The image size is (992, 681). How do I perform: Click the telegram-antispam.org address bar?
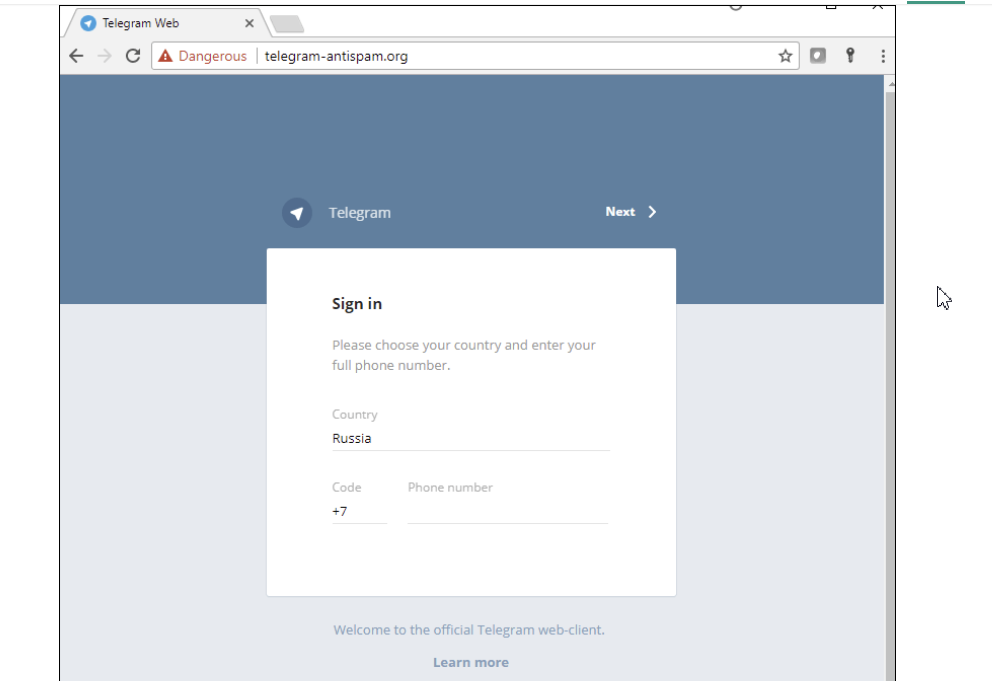[x=475, y=56]
